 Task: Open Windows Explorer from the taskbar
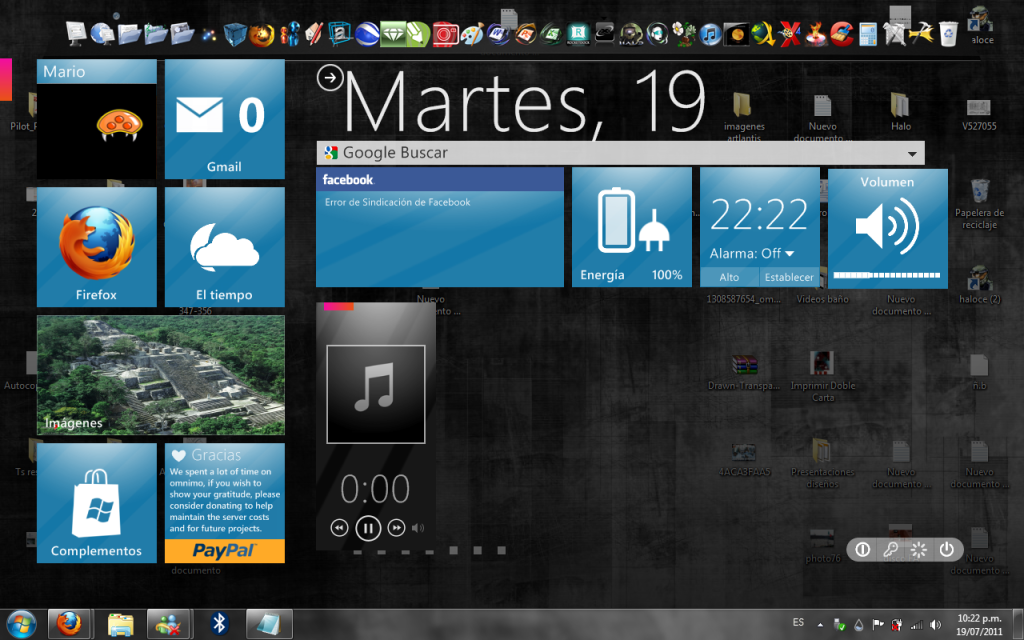pos(120,624)
